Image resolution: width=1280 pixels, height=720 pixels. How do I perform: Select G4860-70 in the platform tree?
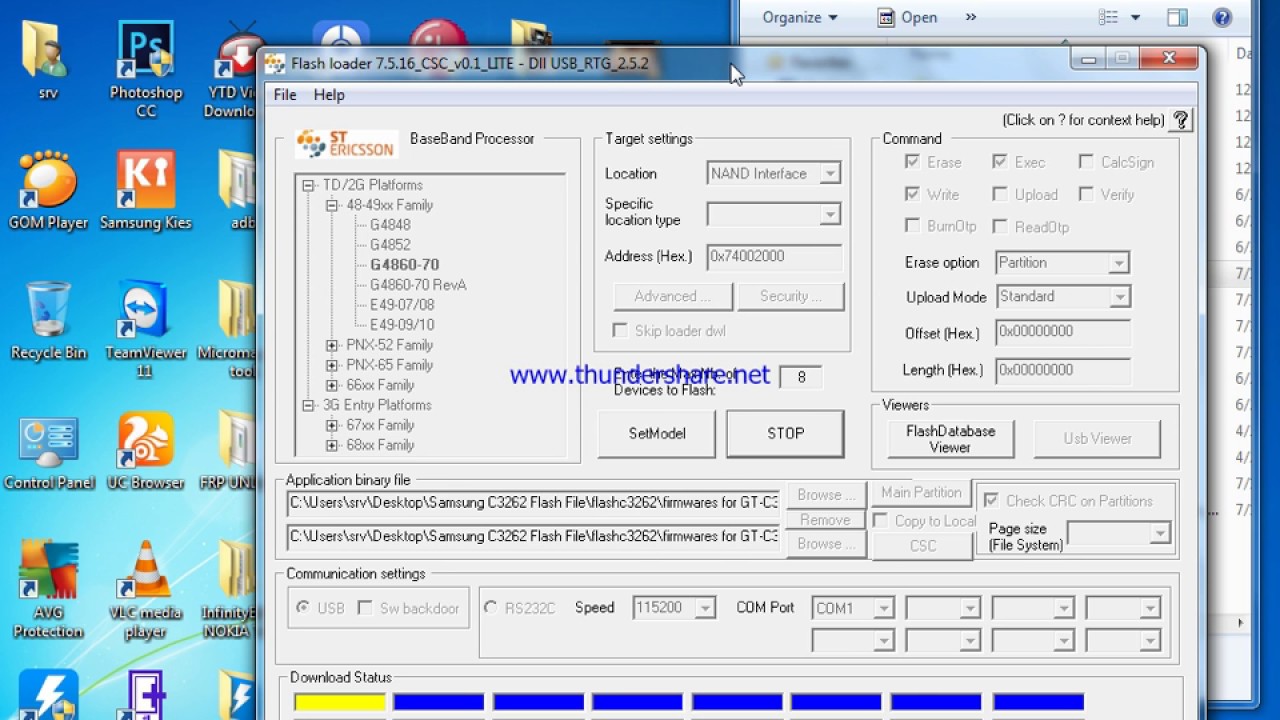pos(404,265)
